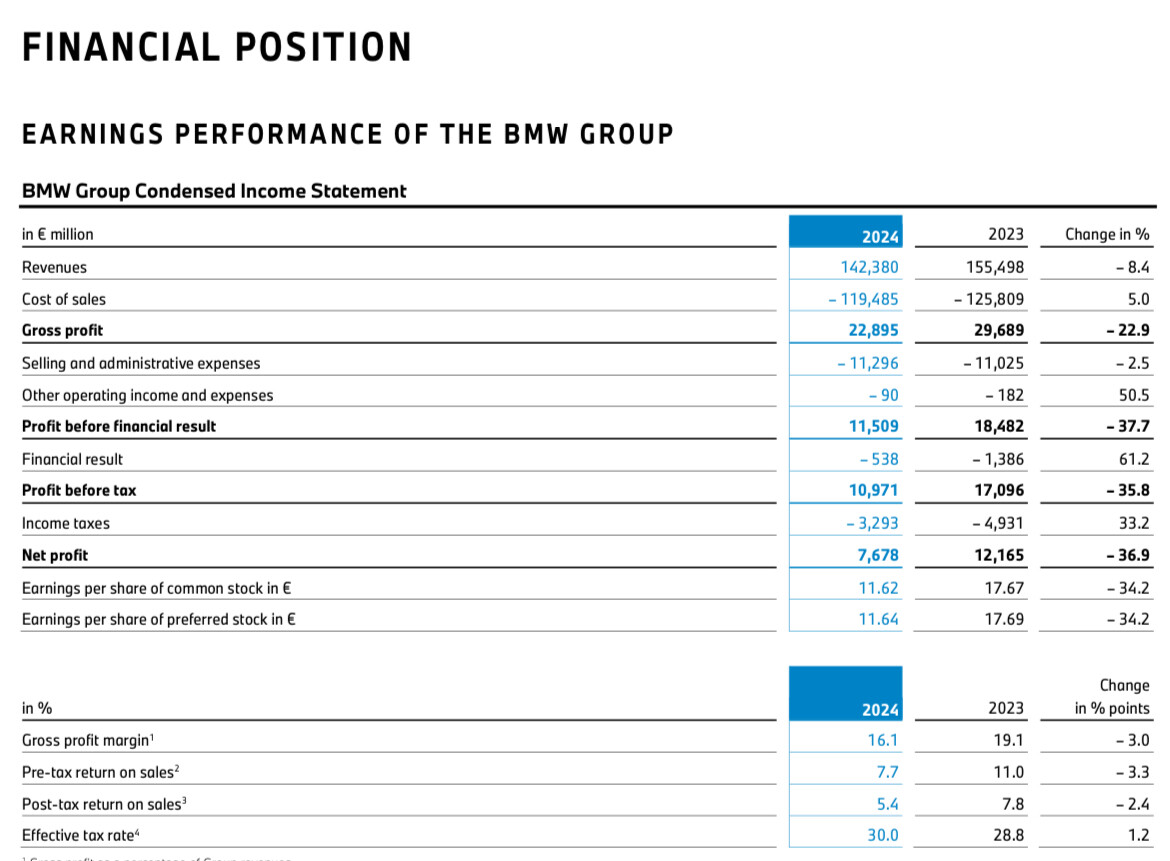This screenshot has height=861, width=1170.
Task: Click the Effective tax rate footnote label
Action: (x=81, y=835)
